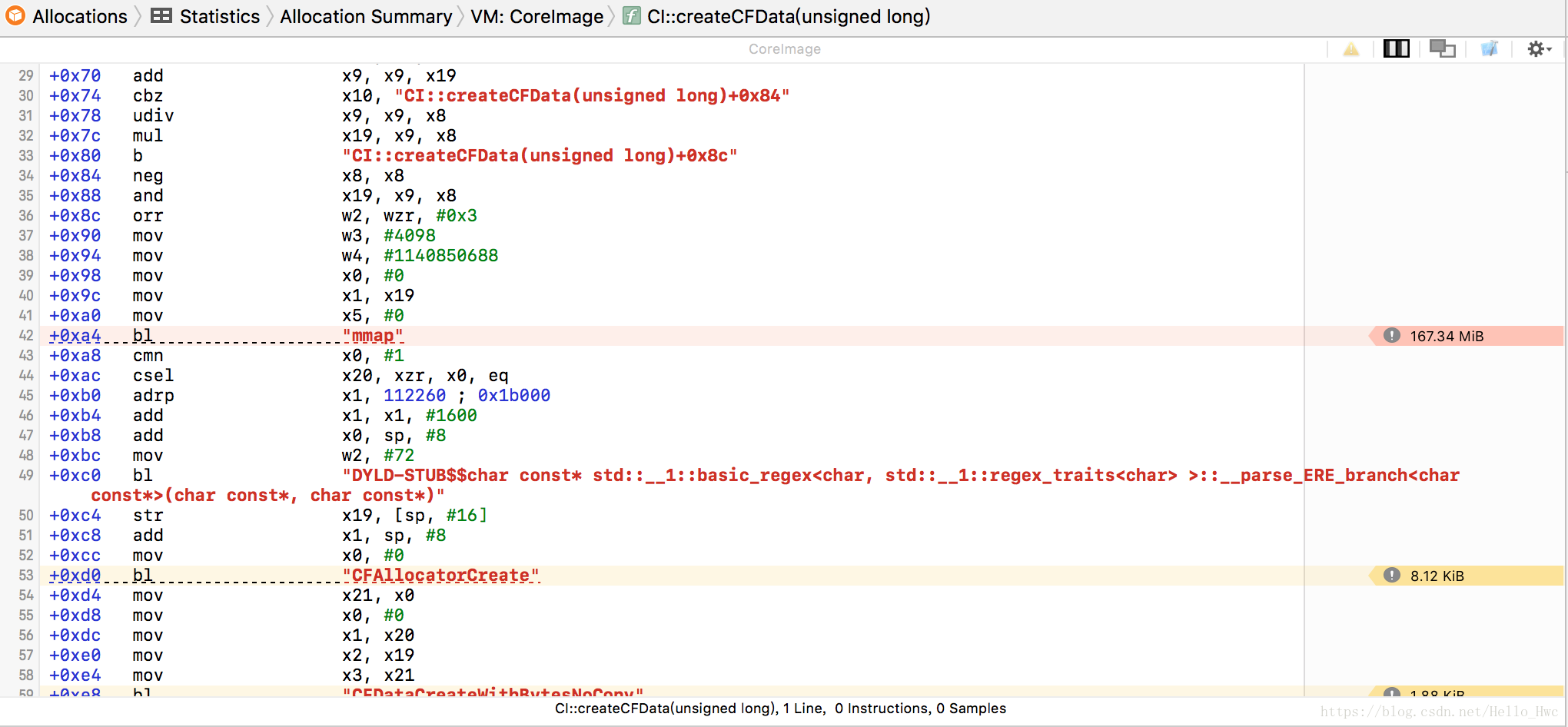Click the udiv instruction on line 31

click(153, 116)
